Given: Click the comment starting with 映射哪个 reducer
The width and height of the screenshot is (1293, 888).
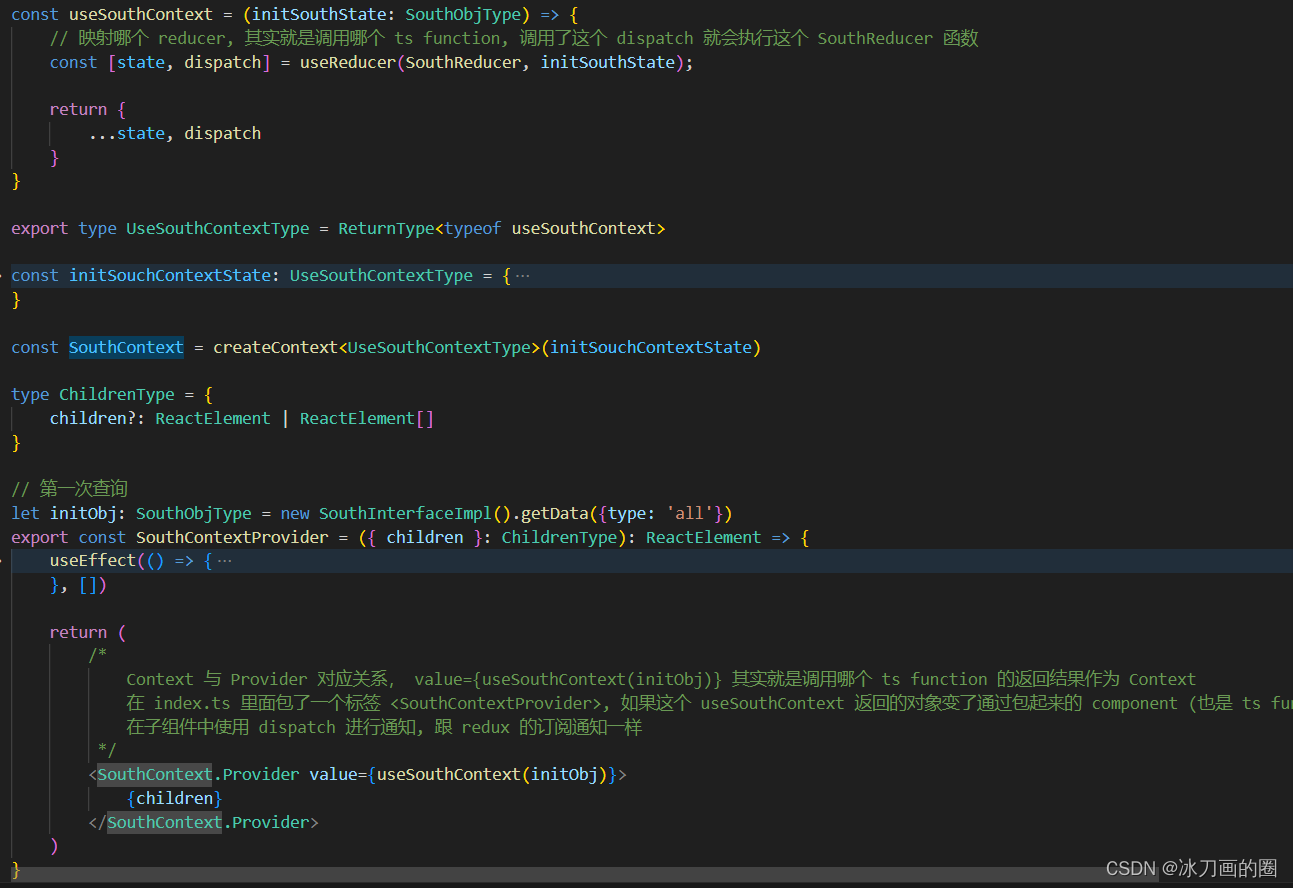Looking at the screenshot, I should point(514,38).
